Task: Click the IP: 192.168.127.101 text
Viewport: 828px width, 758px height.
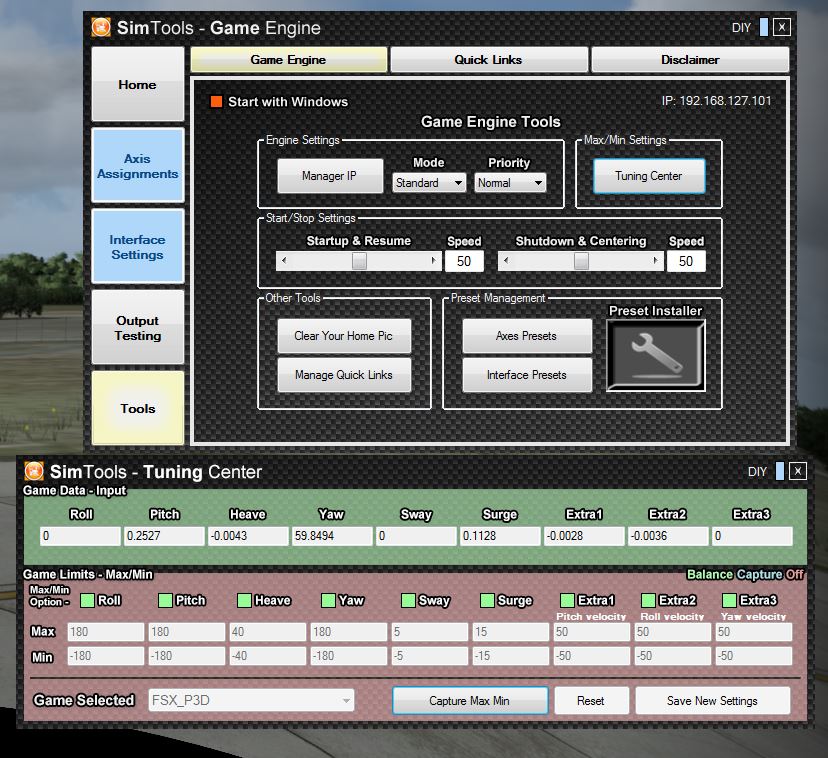Action: tap(717, 101)
